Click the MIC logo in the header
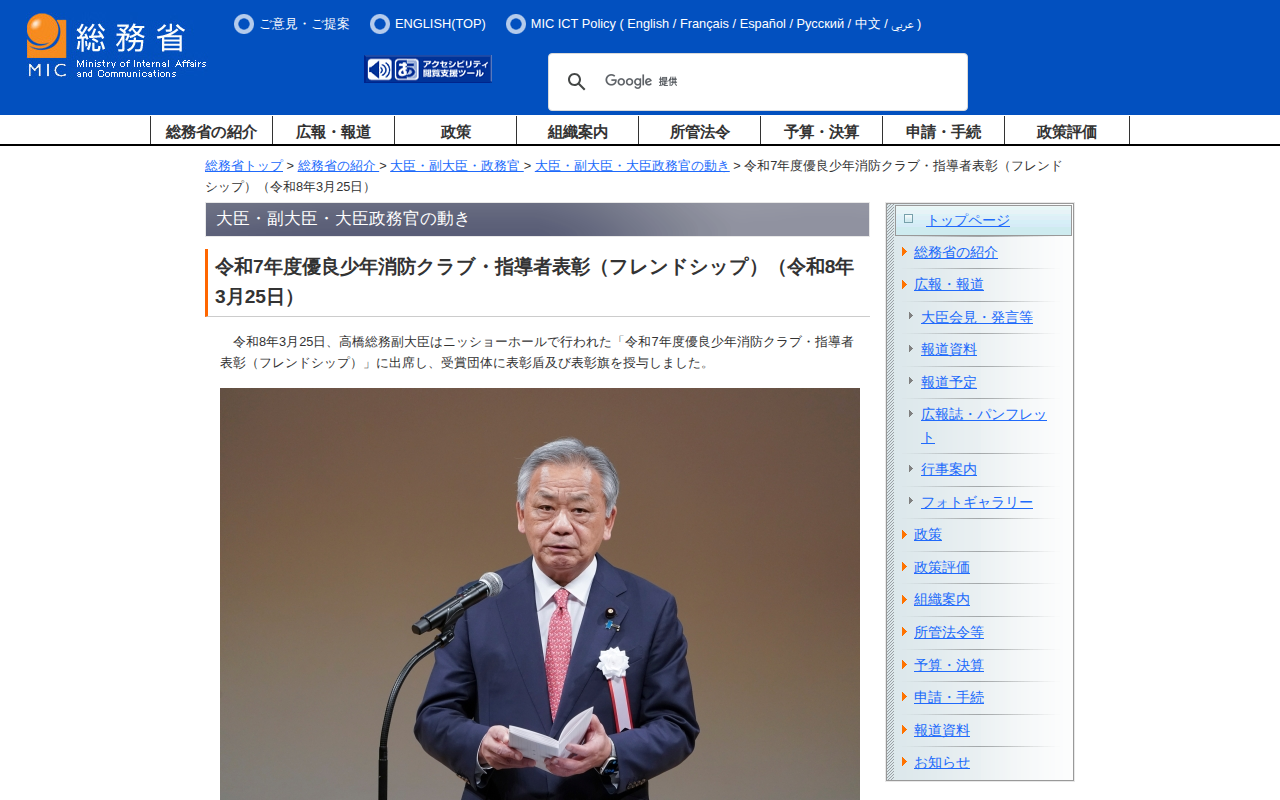The image size is (1280, 800). coord(116,46)
